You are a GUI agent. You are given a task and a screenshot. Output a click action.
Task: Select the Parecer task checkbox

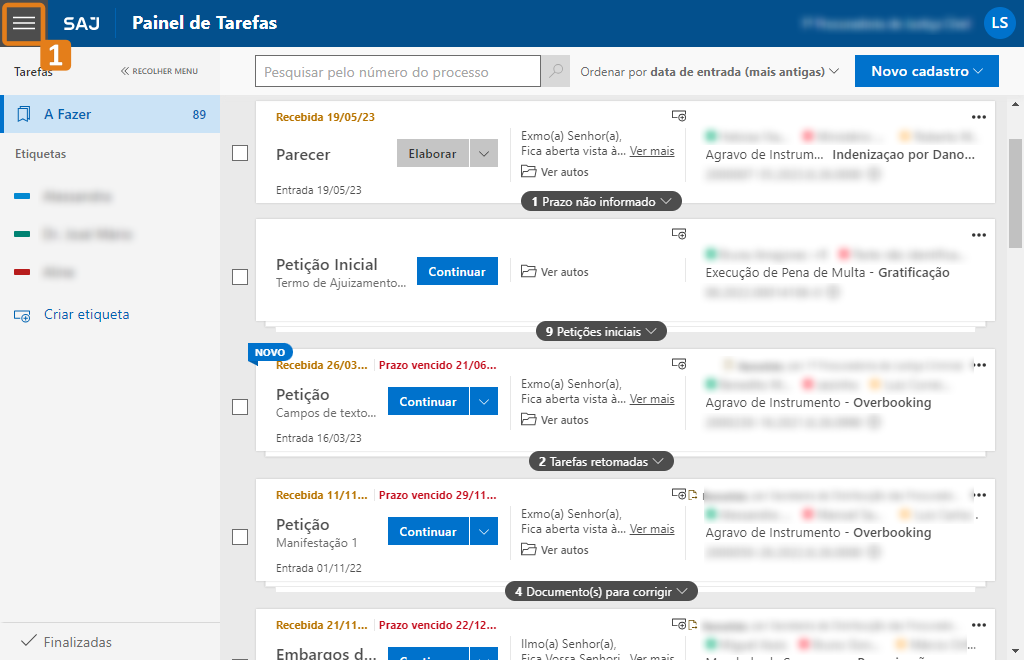coord(240,153)
